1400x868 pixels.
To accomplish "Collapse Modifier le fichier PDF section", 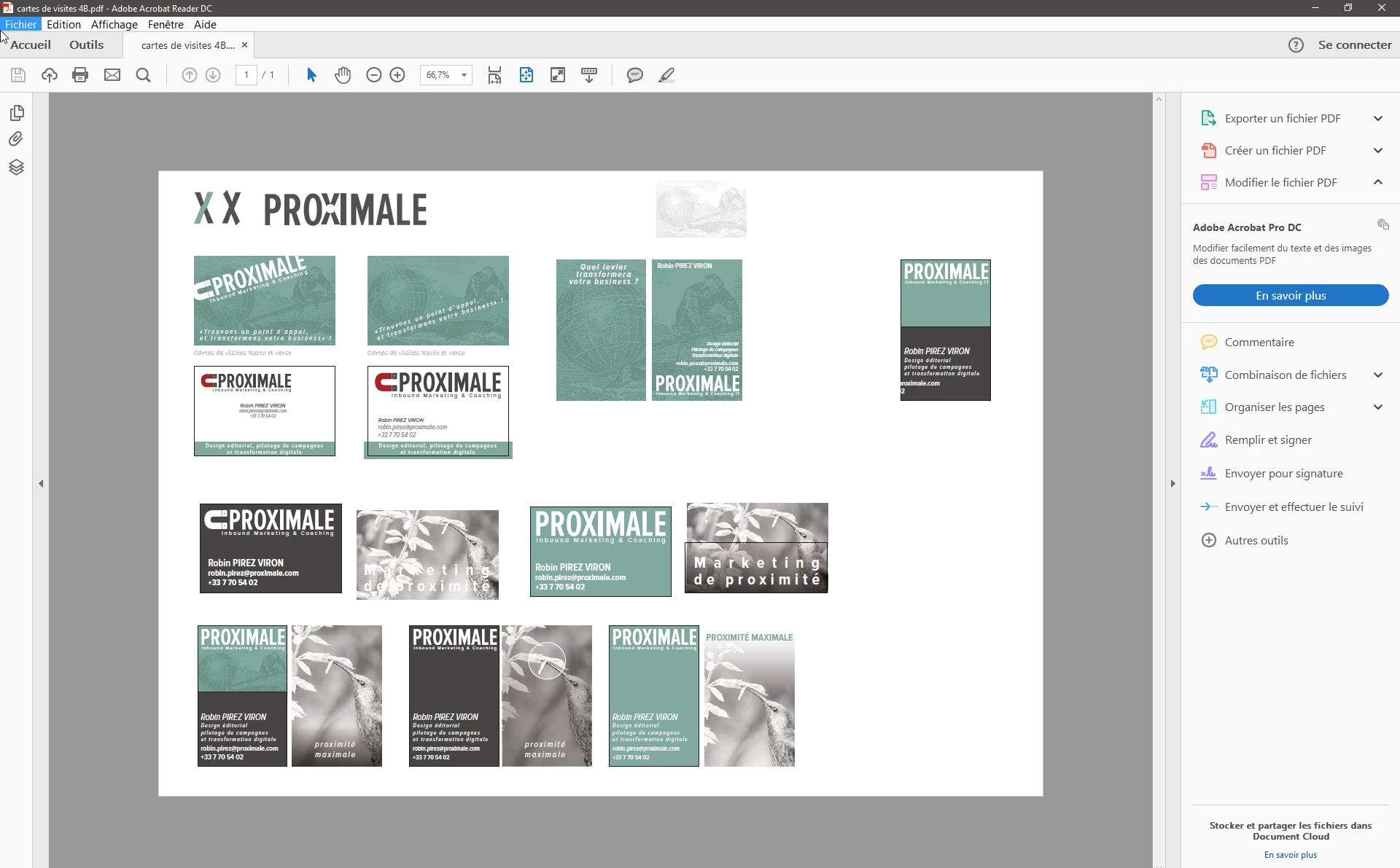I will pos(1377,182).
